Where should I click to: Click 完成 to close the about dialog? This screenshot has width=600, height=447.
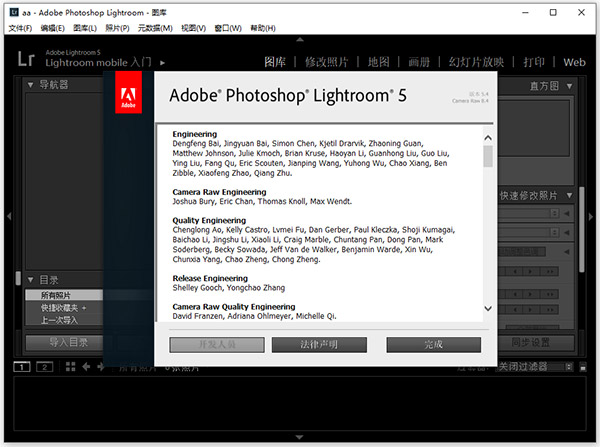pos(434,344)
